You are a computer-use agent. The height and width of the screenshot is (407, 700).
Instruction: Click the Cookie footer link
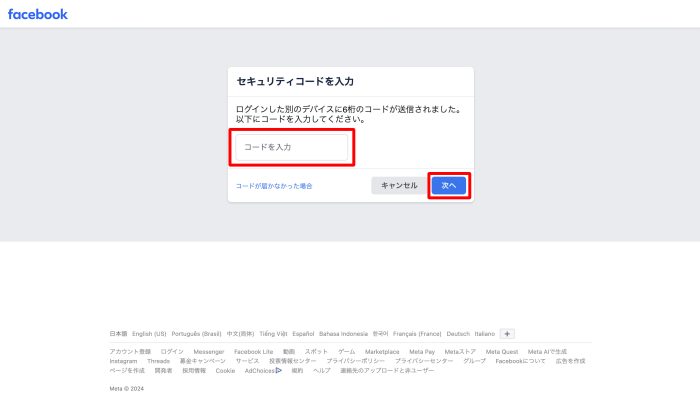click(225, 370)
